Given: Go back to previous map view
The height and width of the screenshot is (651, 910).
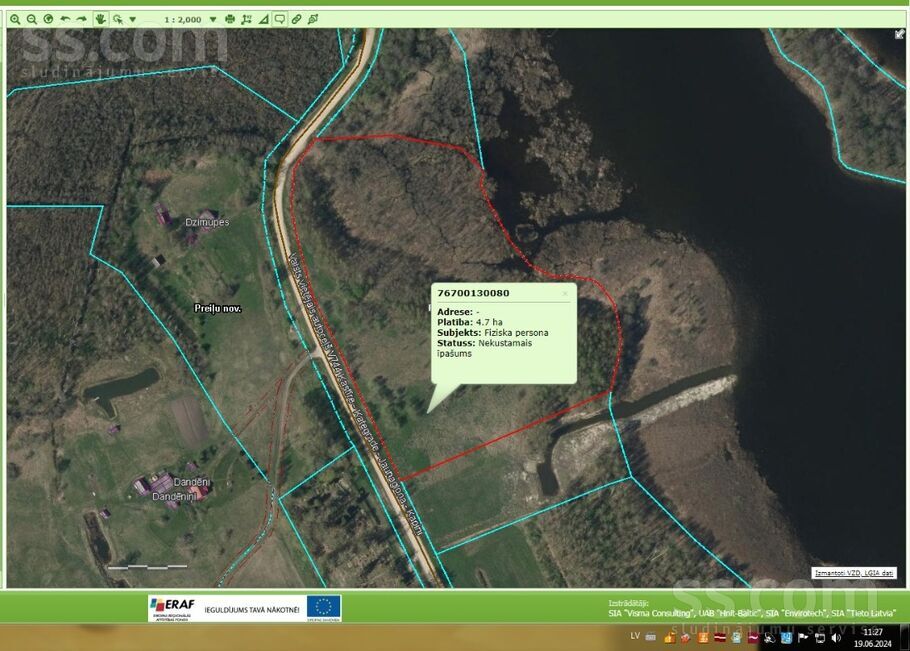Looking at the screenshot, I should point(65,19).
